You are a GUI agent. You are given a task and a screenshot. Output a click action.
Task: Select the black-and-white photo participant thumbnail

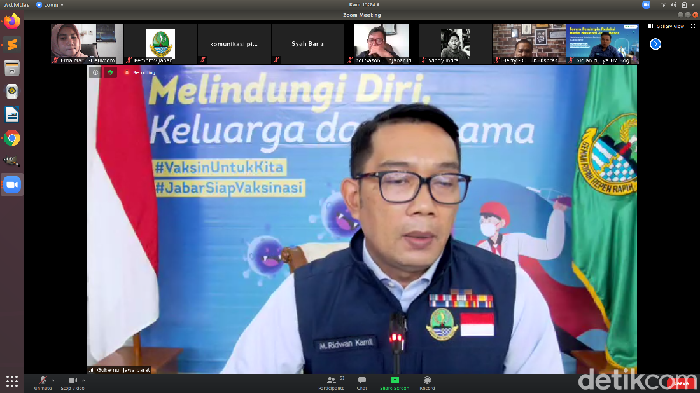(455, 44)
